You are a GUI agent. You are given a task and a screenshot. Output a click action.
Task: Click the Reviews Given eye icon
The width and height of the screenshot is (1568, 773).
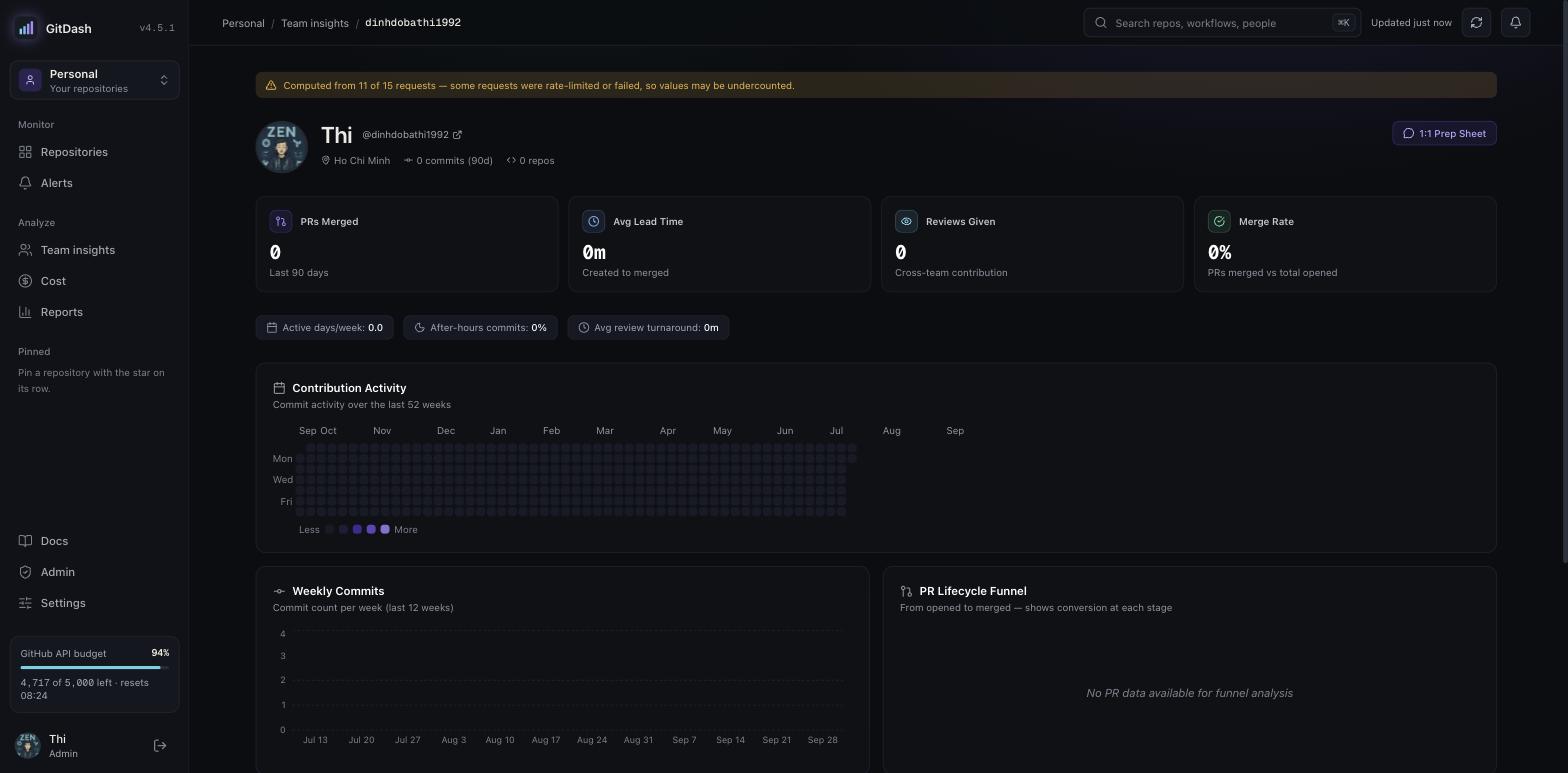906,222
